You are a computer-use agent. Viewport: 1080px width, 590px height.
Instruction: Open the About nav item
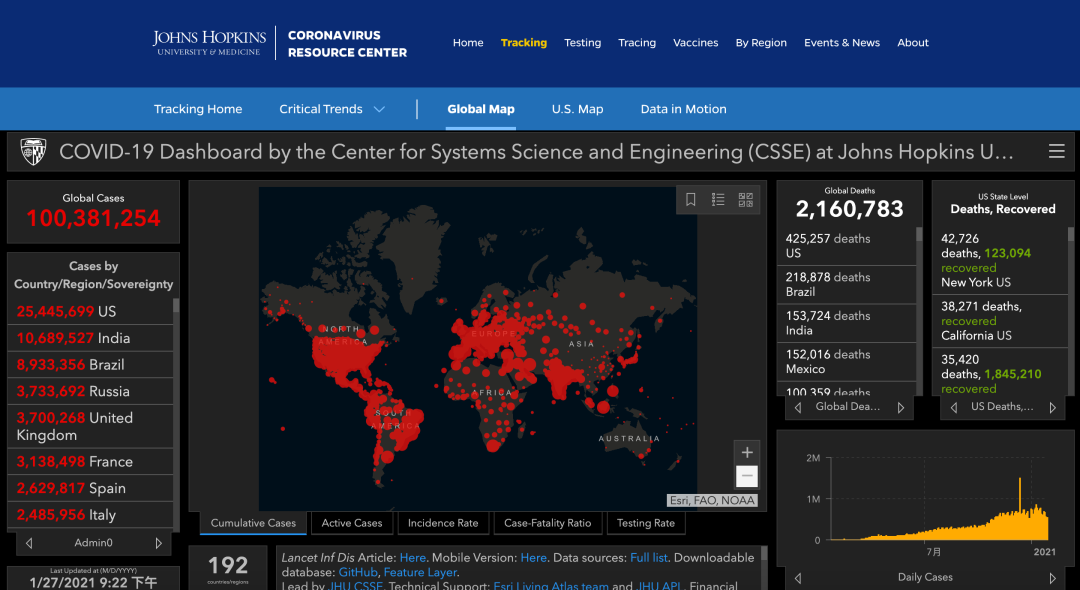pyautogui.click(x=913, y=43)
